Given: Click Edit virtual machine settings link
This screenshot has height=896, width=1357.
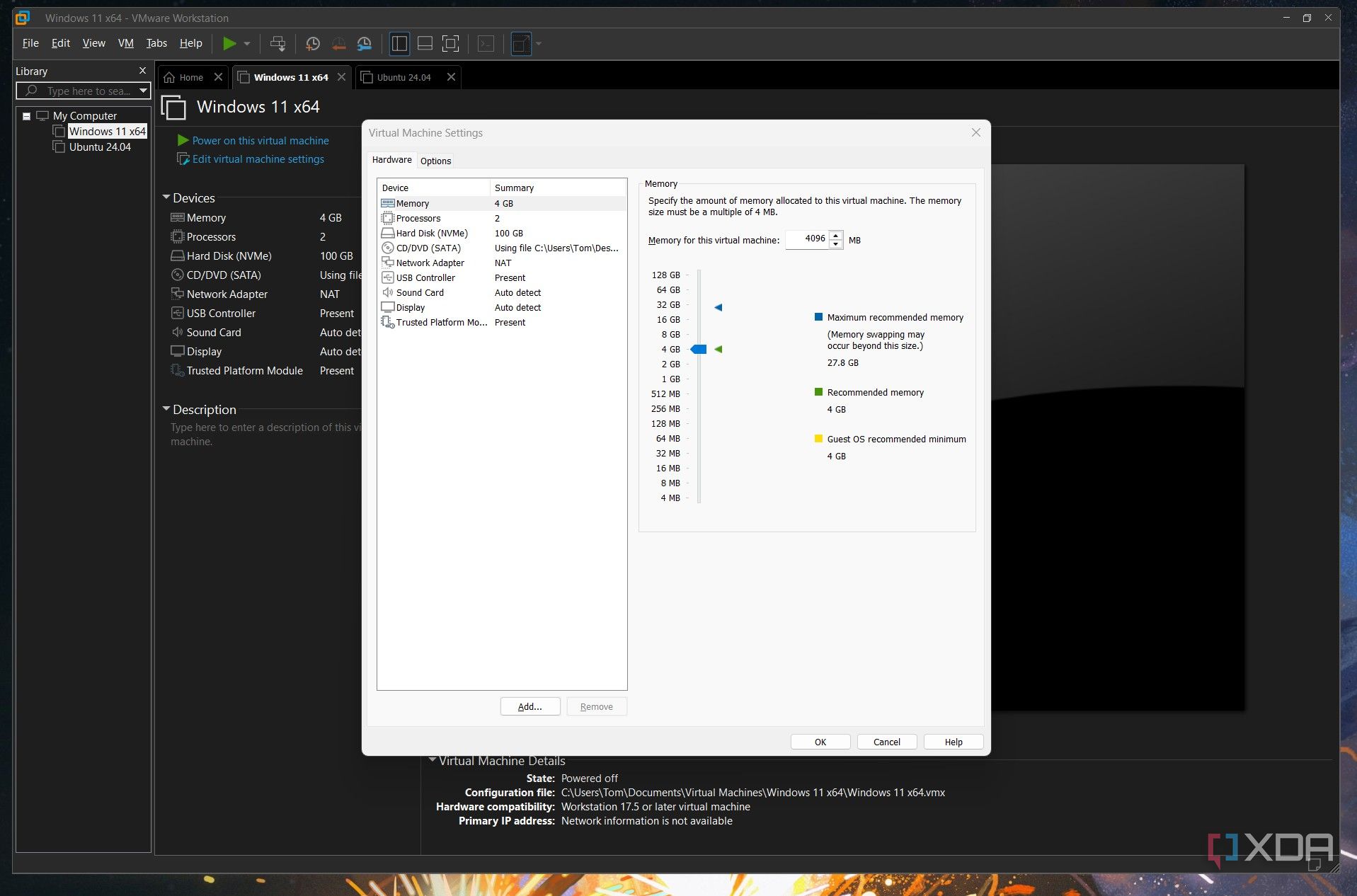Looking at the screenshot, I should click(x=258, y=159).
